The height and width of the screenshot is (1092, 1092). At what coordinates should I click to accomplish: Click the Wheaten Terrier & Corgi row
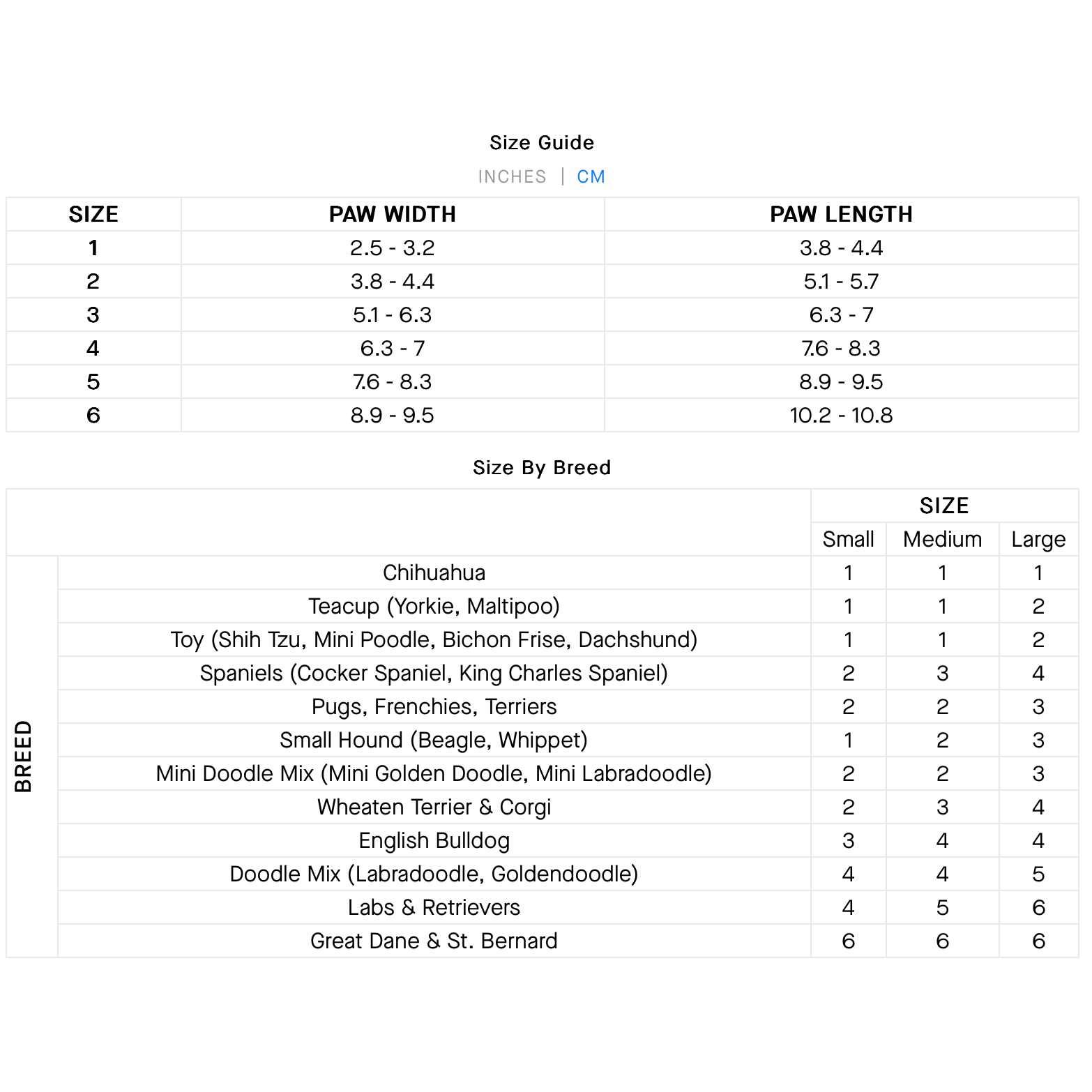click(434, 807)
